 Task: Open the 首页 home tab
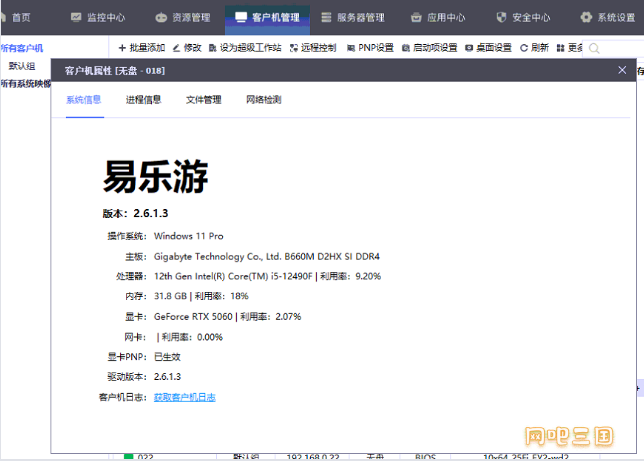pyautogui.click(x=16, y=18)
